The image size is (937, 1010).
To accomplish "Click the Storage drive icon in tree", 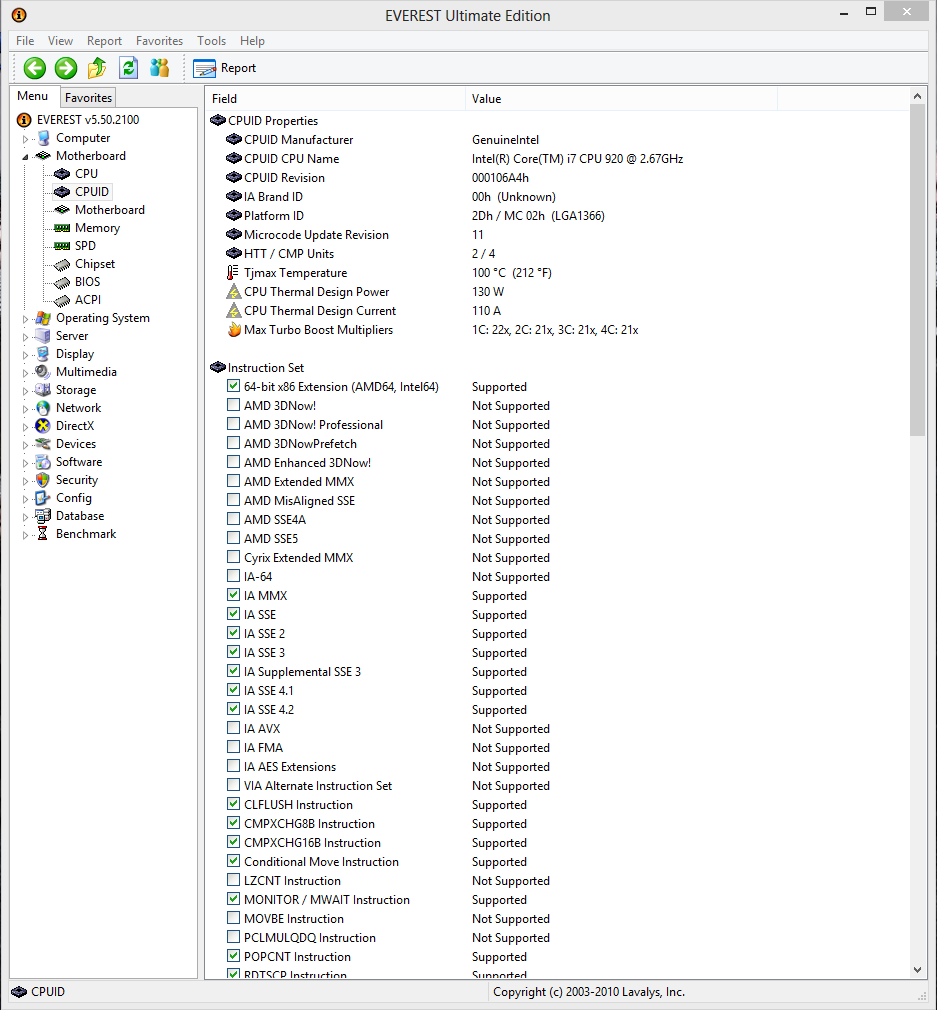I will tap(43, 390).
